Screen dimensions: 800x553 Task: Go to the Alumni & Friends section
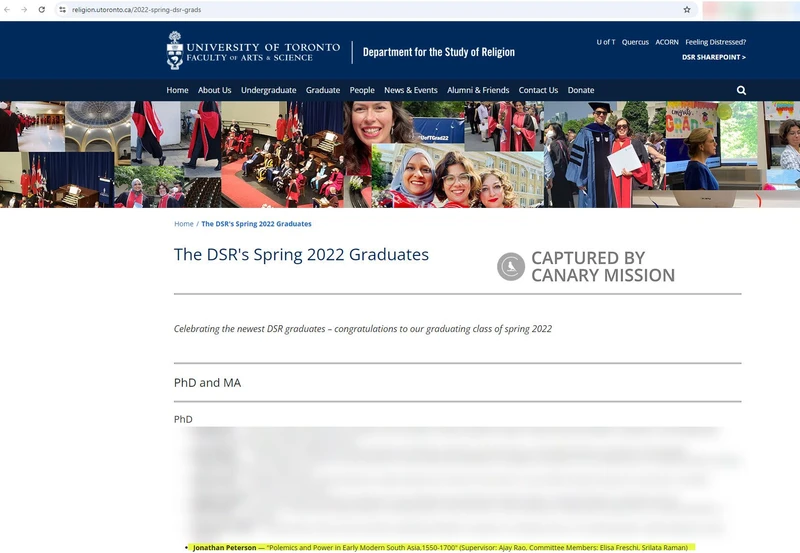tap(478, 90)
